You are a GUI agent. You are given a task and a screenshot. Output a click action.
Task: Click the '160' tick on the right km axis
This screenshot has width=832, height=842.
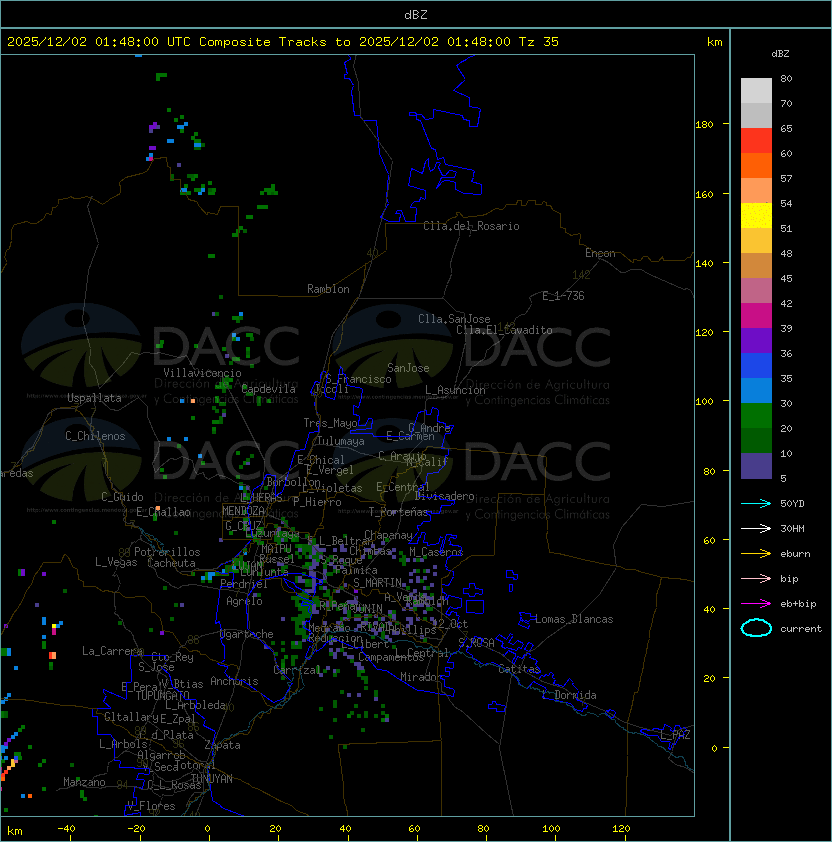[x=704, y=194]
